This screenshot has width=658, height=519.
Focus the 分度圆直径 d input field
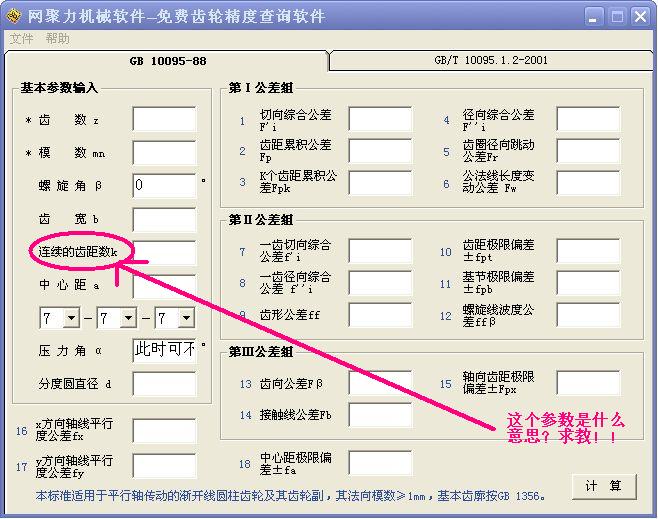click(164, 384)
